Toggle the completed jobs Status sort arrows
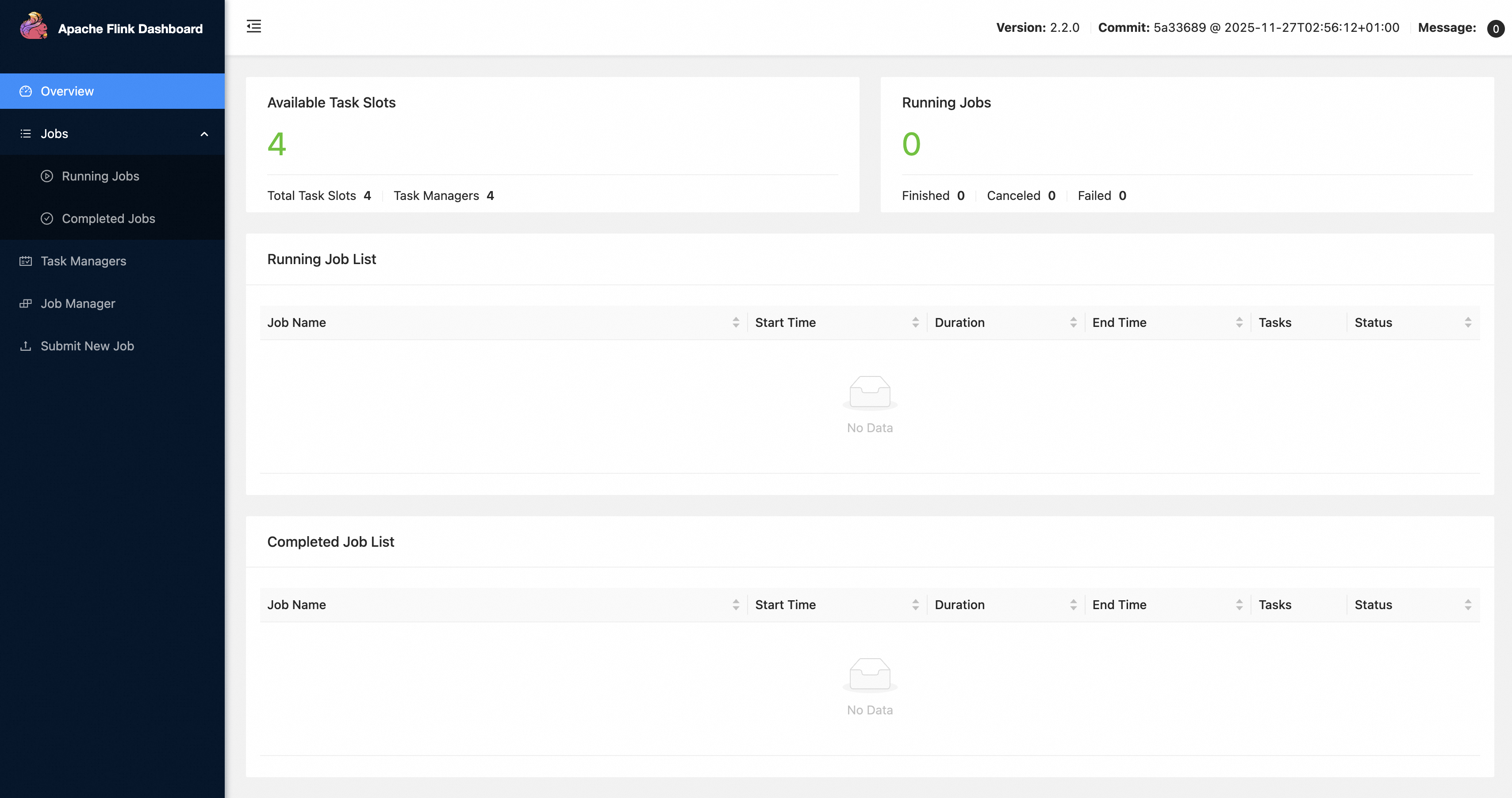The height and width of the screenshot is (798, 1512). point(1467,604)
